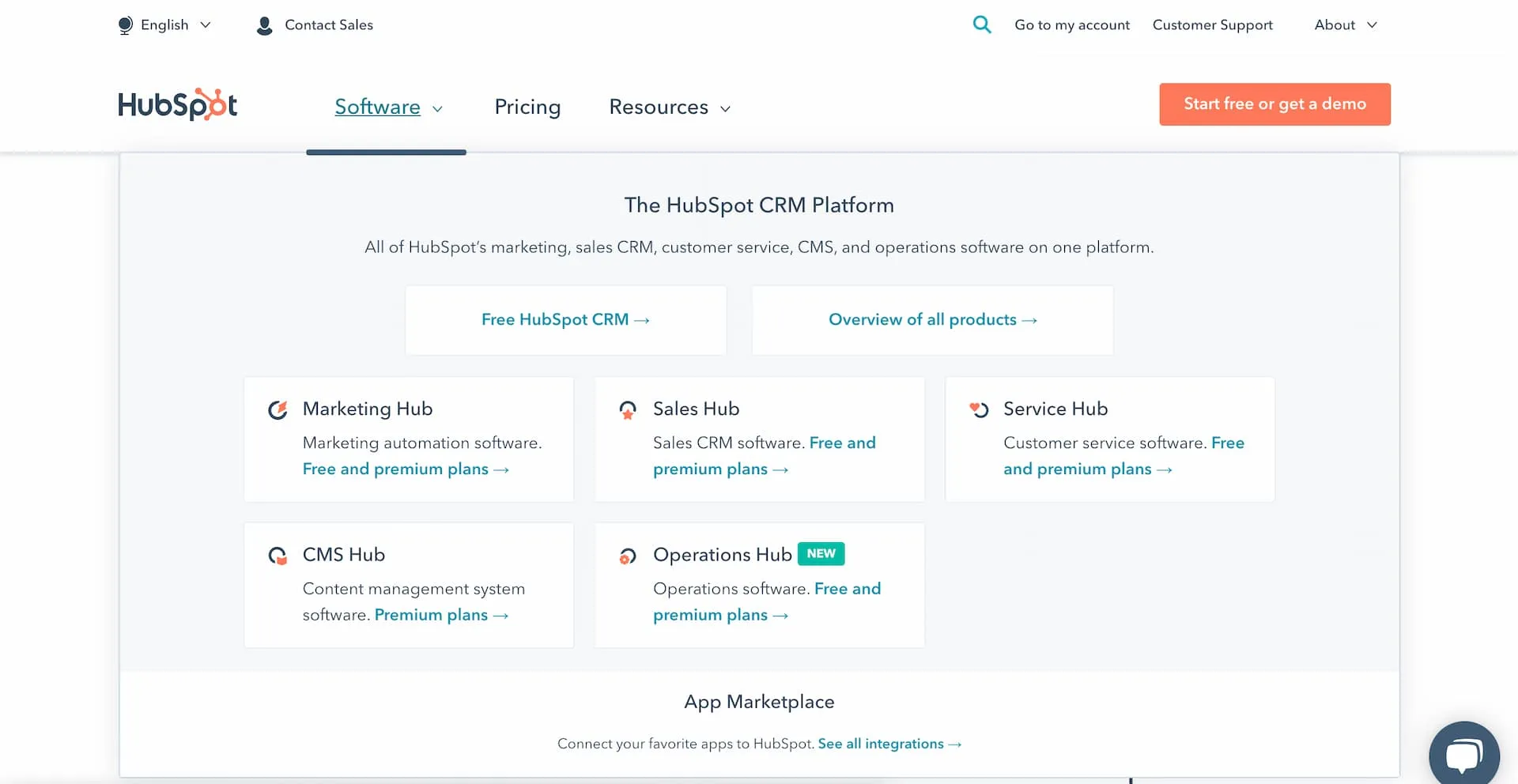Collapse the Software menu
Viewport: 1518px width, 784px height.
(387, 107)
